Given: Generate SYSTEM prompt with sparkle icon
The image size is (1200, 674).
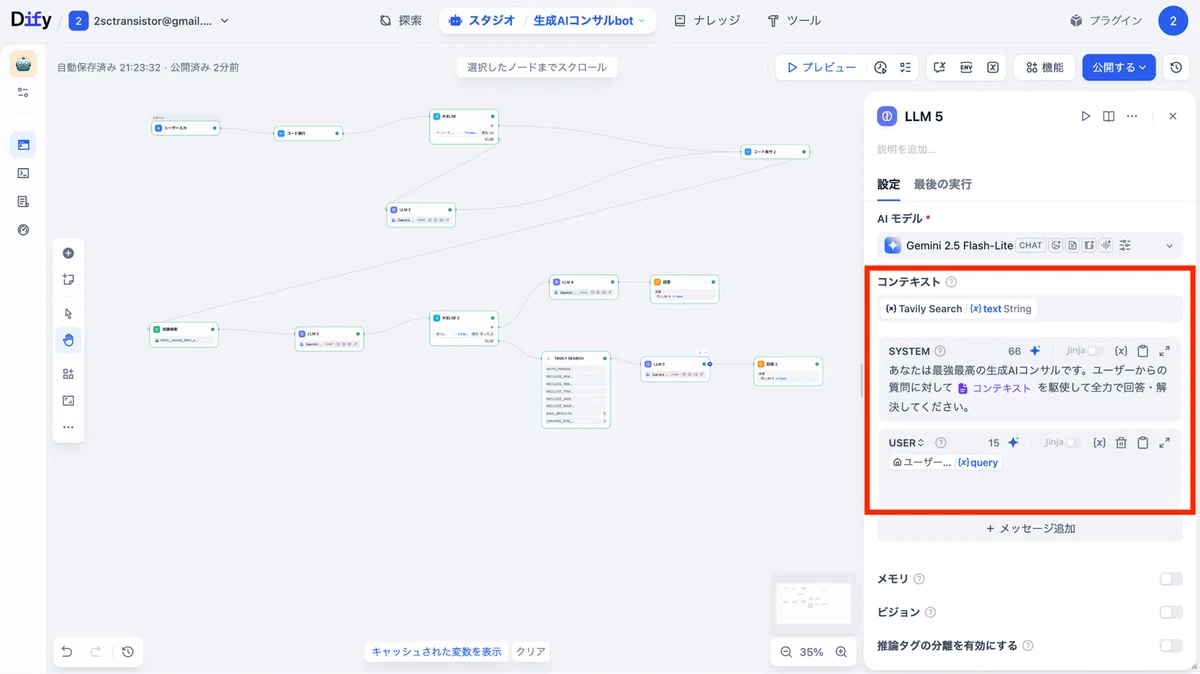Looking at the screenshot, I should pos(1035,351).
